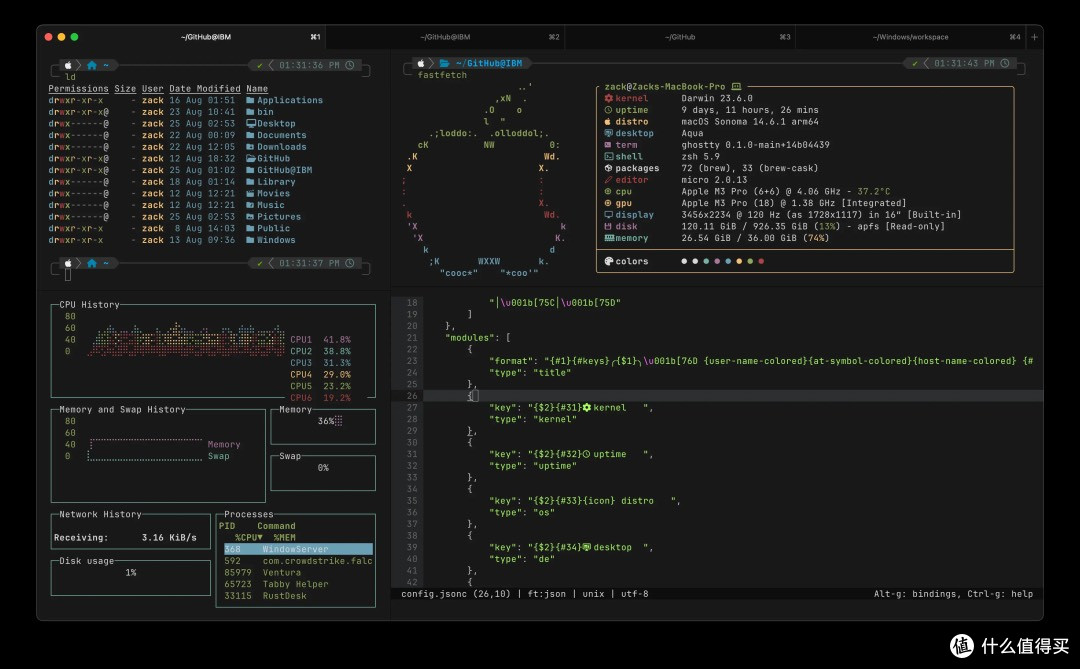
Task: Click the Desktop monitor icon in listing
Action: coord(251,124)
